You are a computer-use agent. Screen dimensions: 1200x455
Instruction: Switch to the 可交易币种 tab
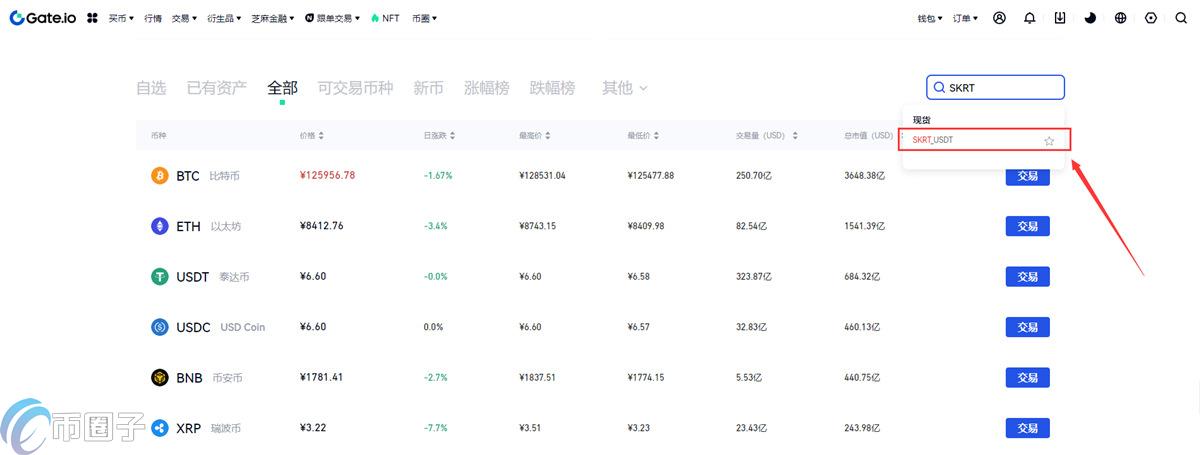click(x=355, y=88)
